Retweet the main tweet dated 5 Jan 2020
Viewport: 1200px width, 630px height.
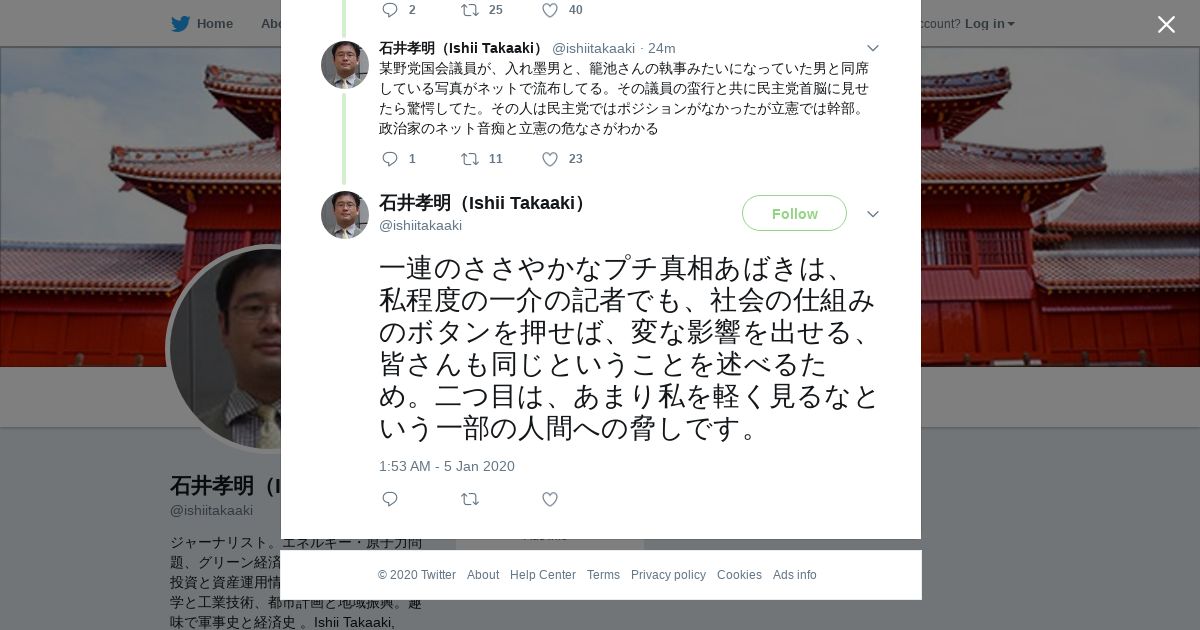pos(470,499)
